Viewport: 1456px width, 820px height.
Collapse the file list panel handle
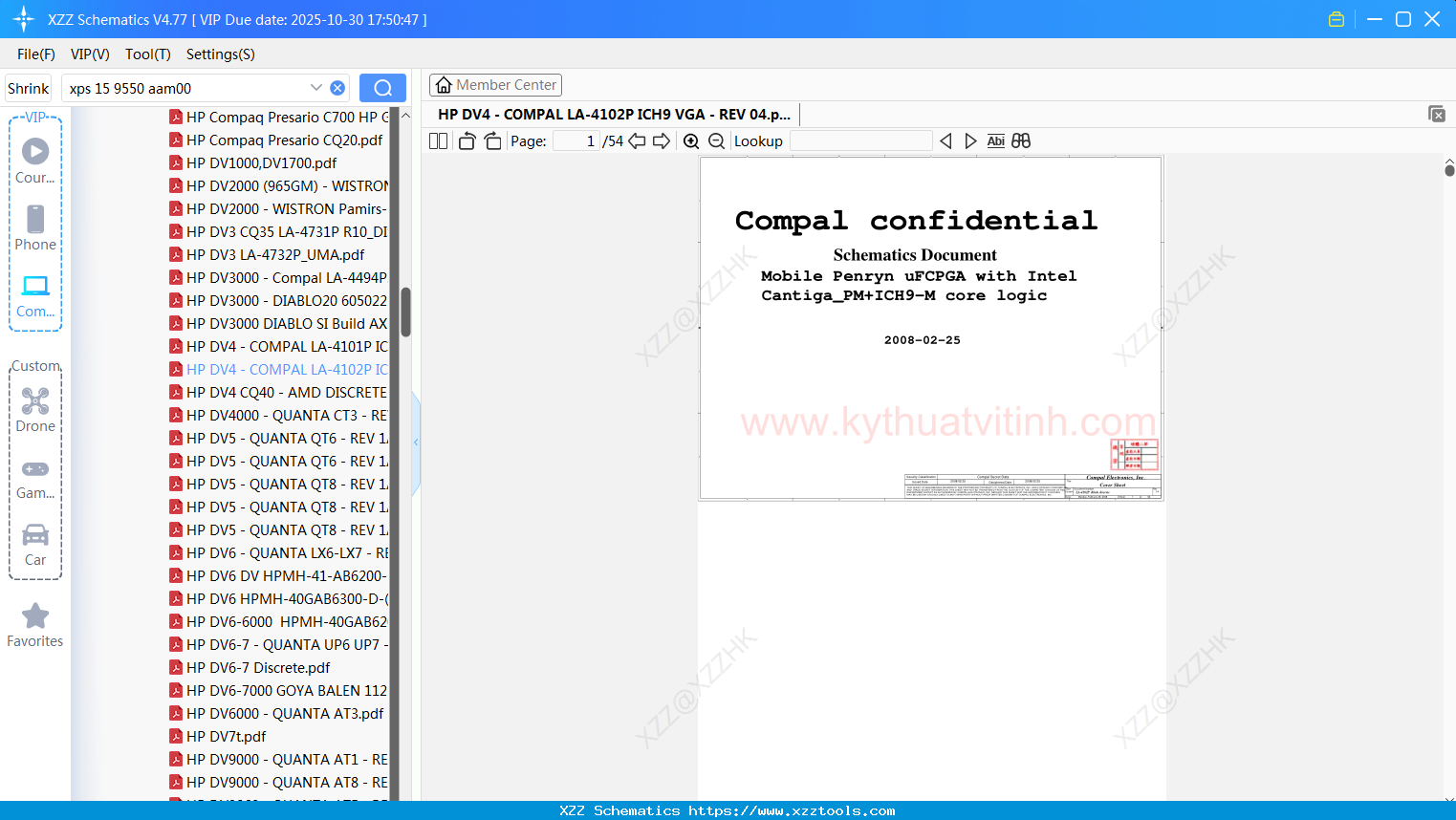(x=416, y=442)
